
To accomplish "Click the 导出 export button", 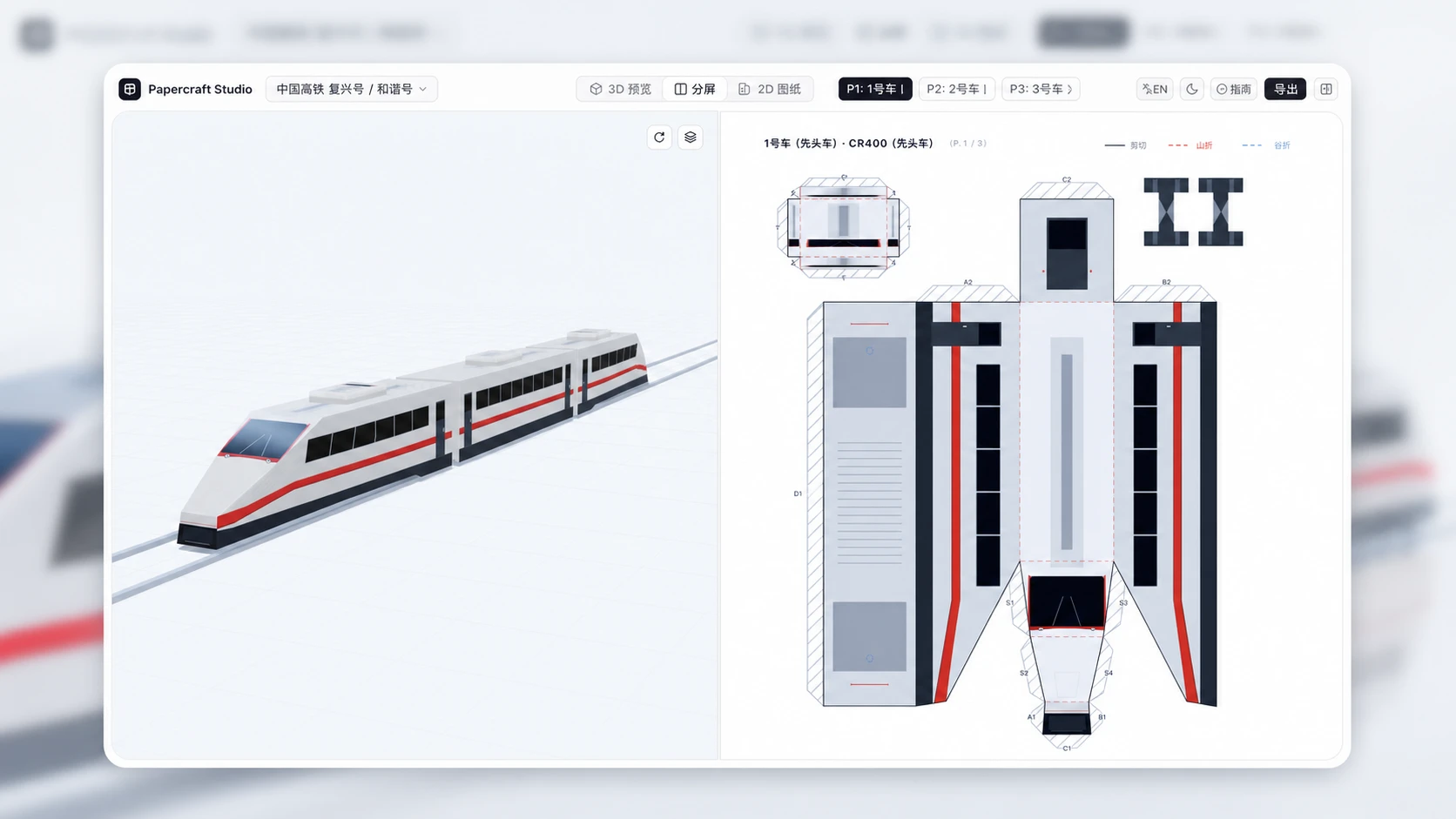I will point(1285,89).
